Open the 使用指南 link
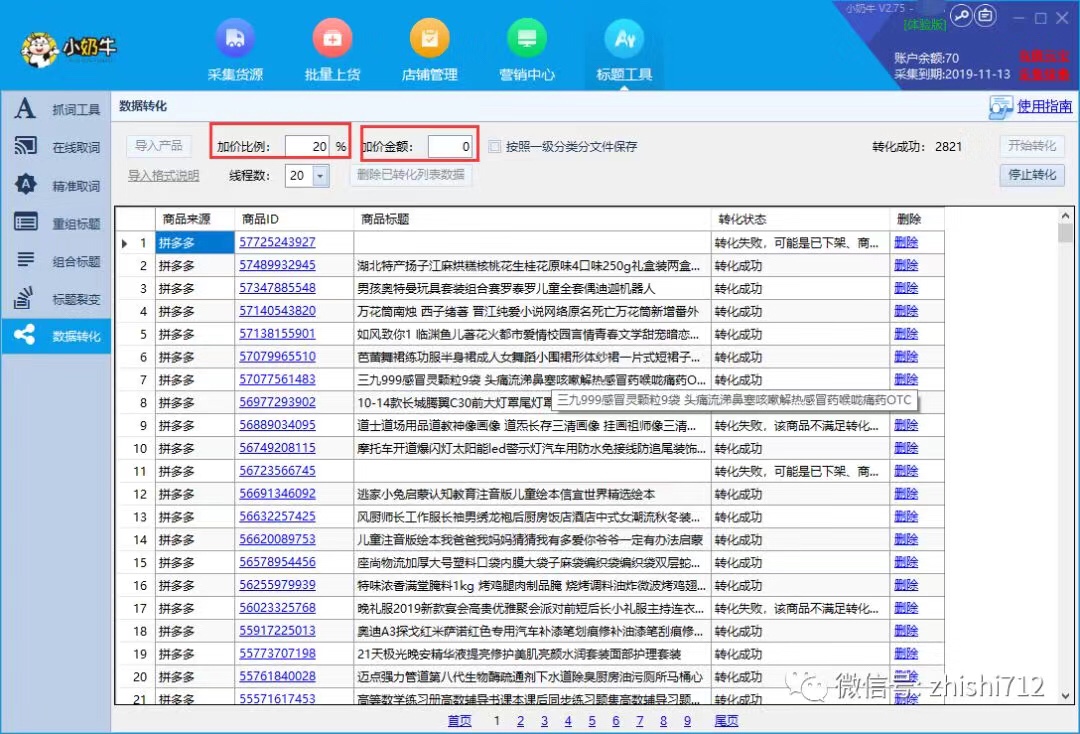The width and height of the screenshot is (1080, 734). point(1044,106)
